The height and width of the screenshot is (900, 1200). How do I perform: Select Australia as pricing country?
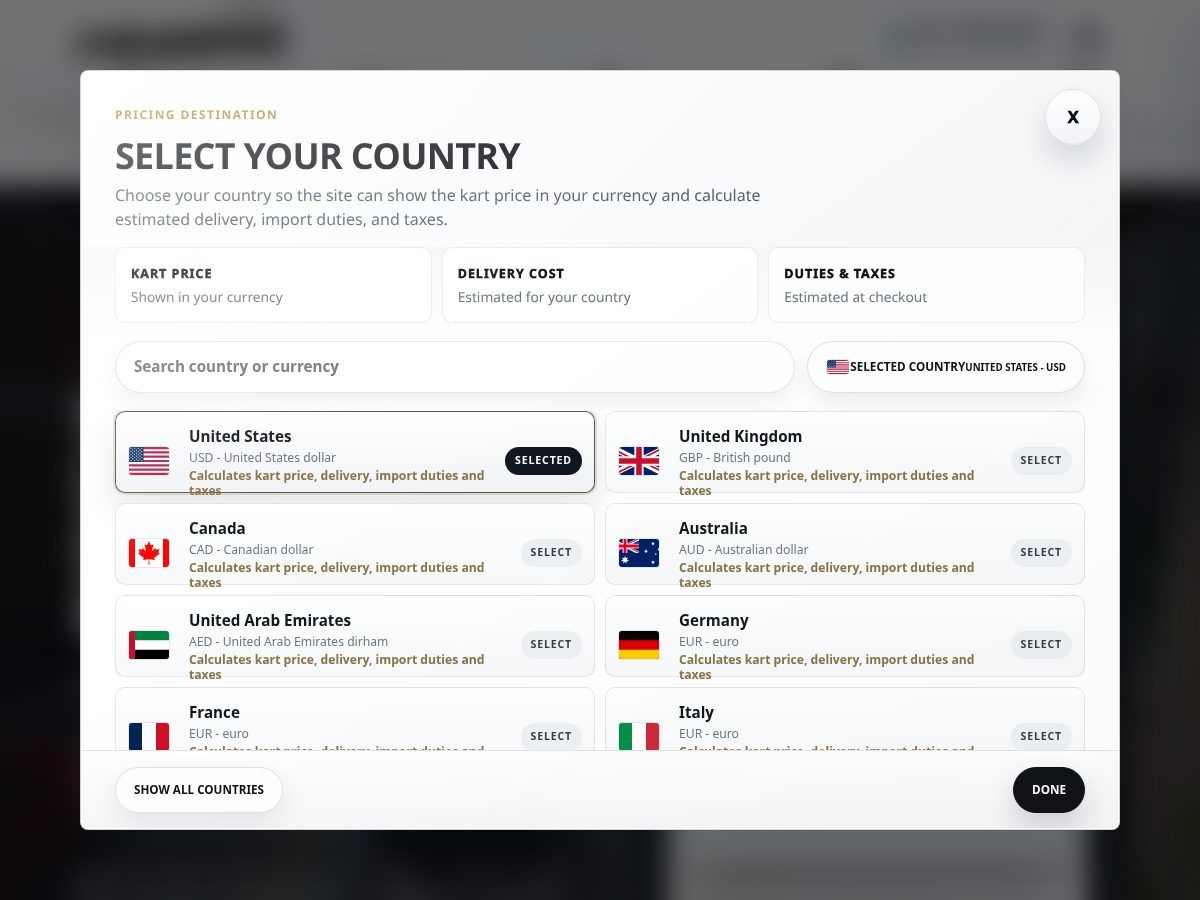pyautogui.click(x=1041, y=553)
